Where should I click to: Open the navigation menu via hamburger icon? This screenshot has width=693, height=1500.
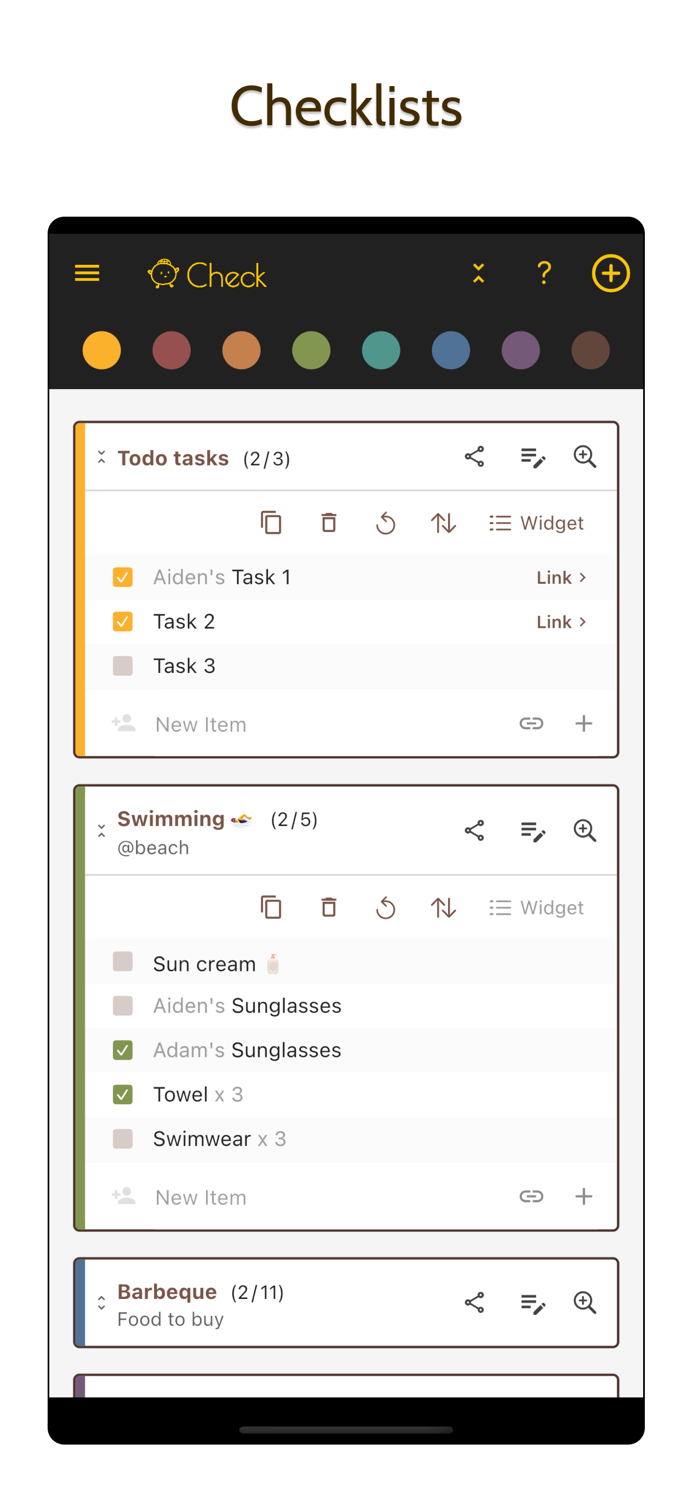(87, 273)
